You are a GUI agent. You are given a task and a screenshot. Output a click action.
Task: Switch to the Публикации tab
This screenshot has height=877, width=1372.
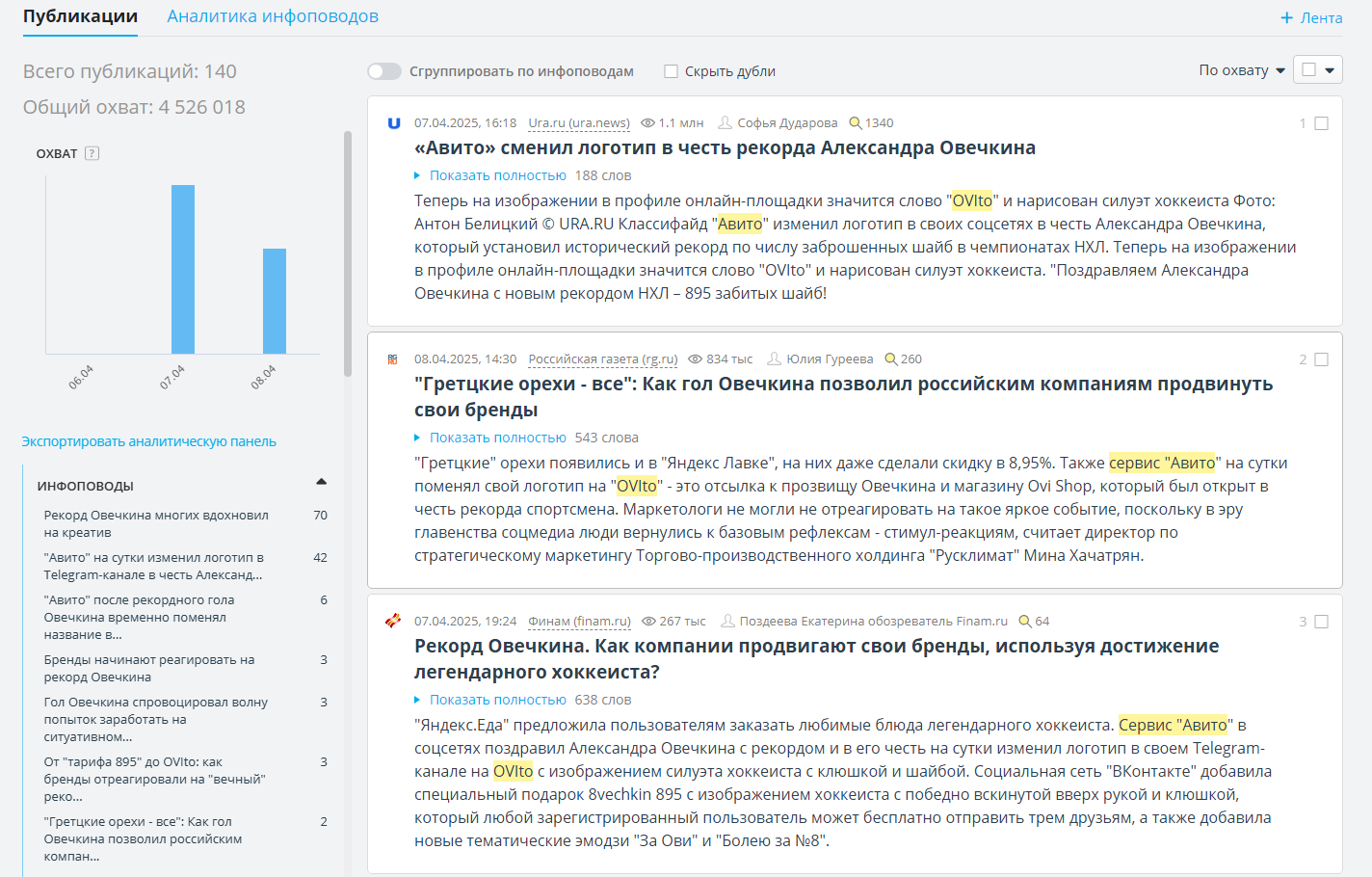[81, 16]
